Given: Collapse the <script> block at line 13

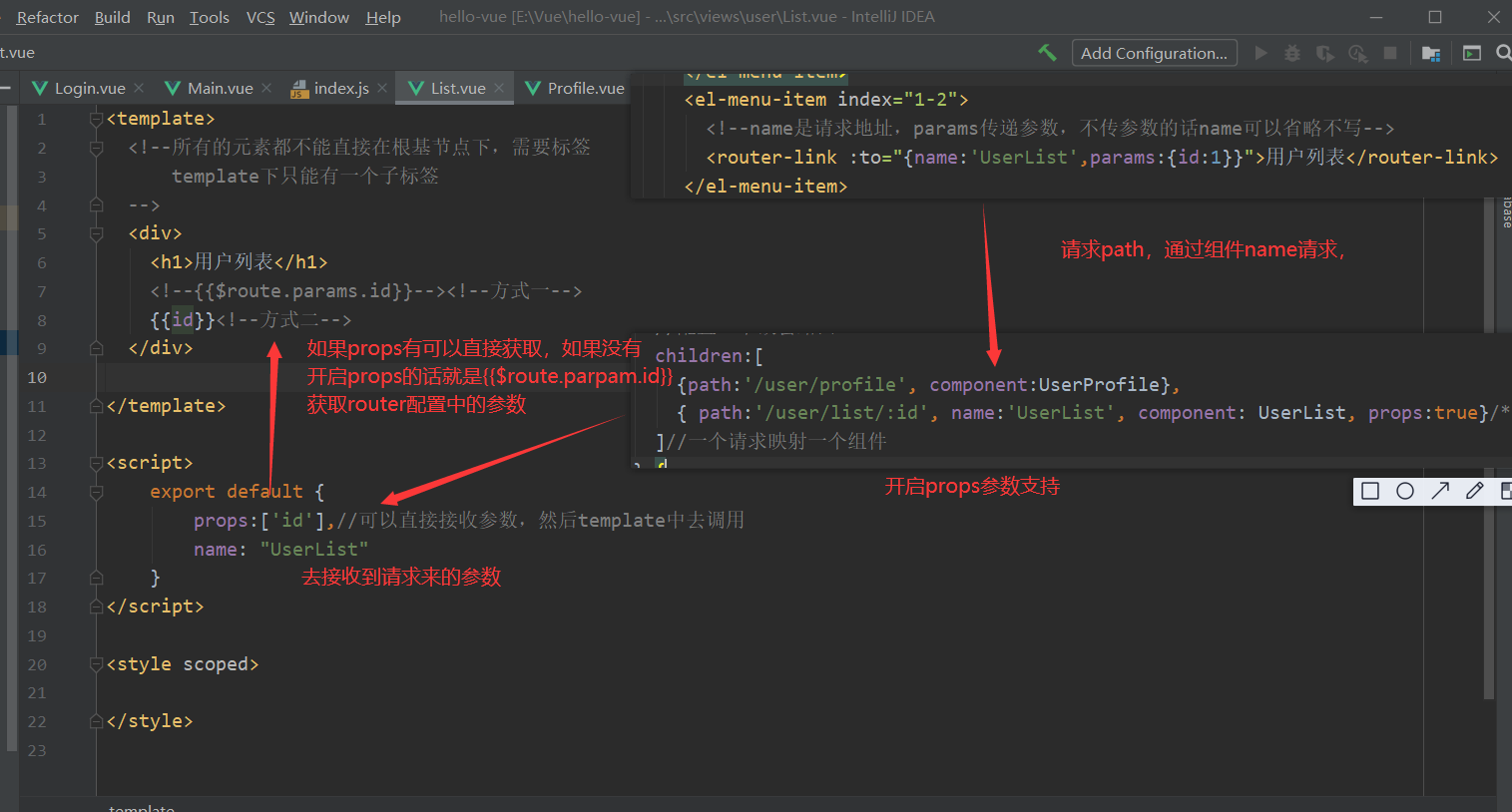Looking at the screenshot, I should (x=97, y=463).
